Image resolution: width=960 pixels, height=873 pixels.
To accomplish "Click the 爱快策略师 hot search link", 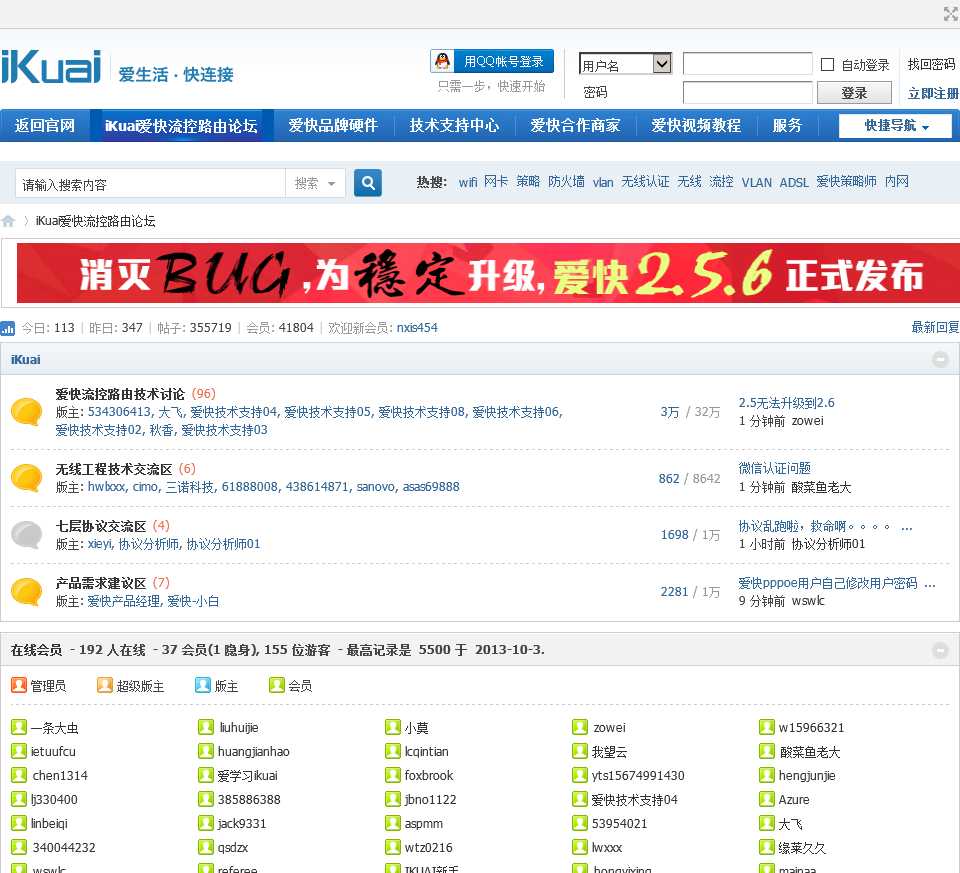I will click(846, 182).
